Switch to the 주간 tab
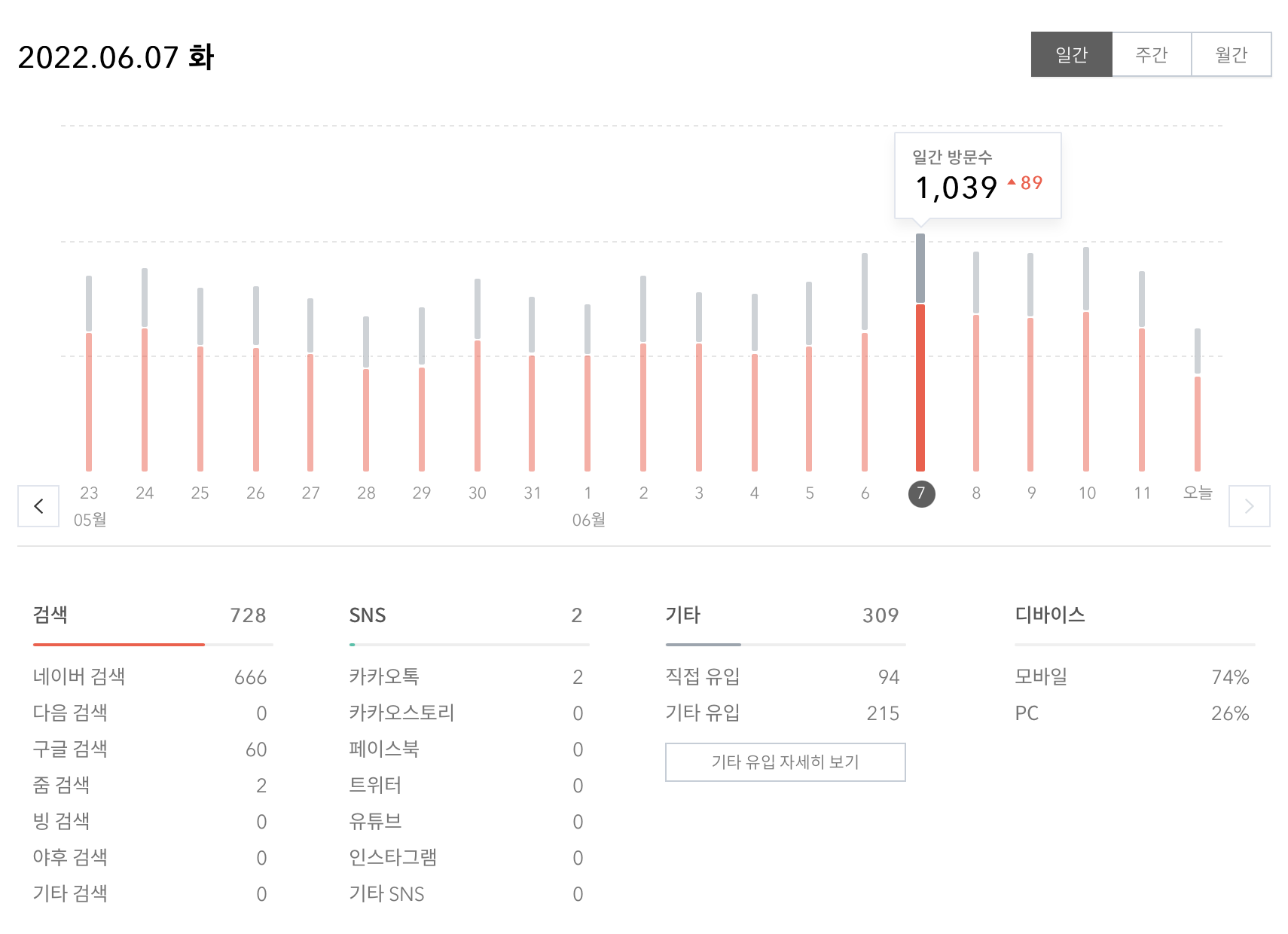This screenshot has width=1288, height=934. click(1152, 53)
